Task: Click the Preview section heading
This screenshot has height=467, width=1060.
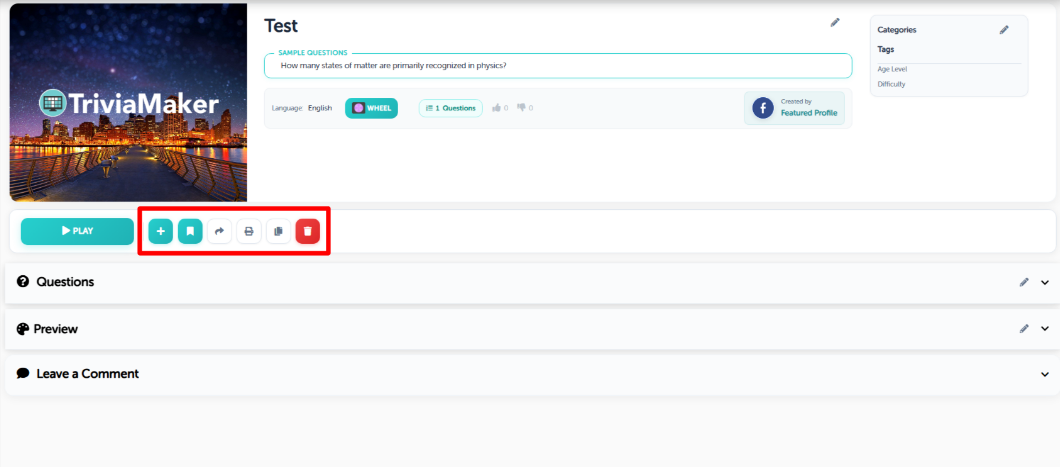Action: click(55, 329)
